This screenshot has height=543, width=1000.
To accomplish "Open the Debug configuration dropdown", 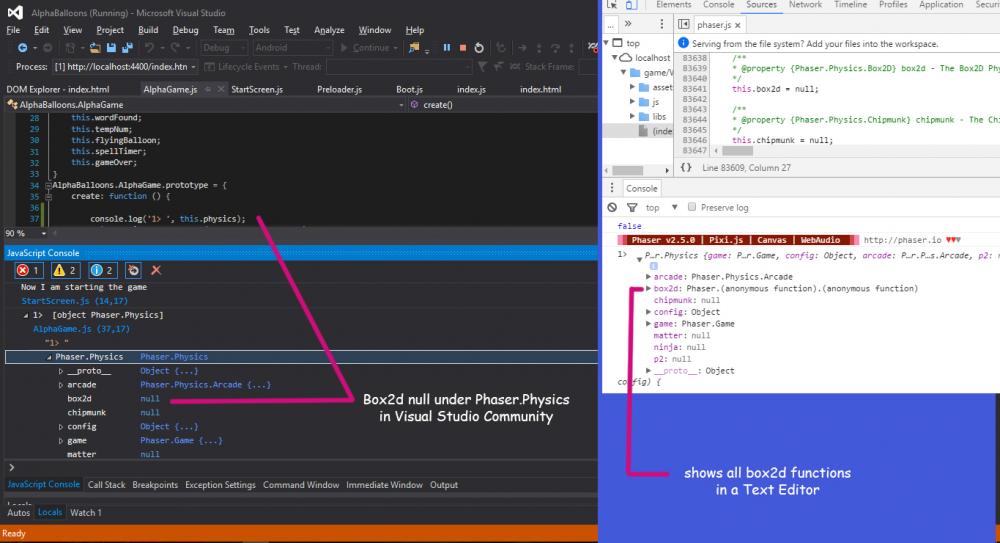I will click(x=224, y=48).
